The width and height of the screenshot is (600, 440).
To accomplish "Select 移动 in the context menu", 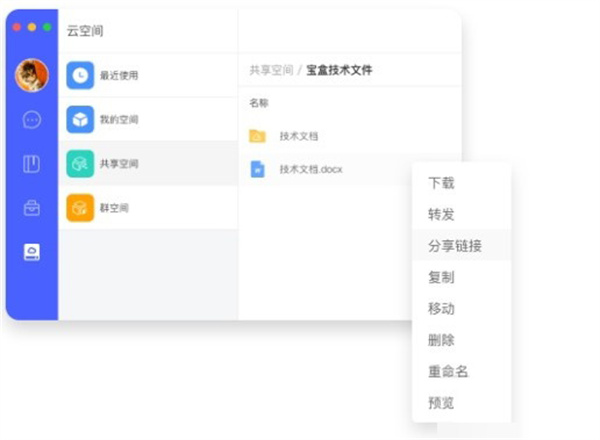I will [x=442, y=308].
